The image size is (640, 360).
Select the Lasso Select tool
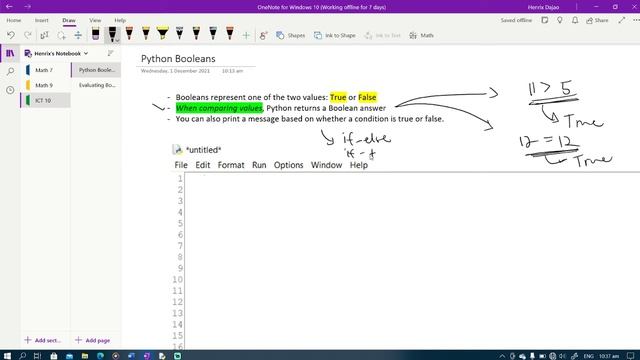[61, 36]
